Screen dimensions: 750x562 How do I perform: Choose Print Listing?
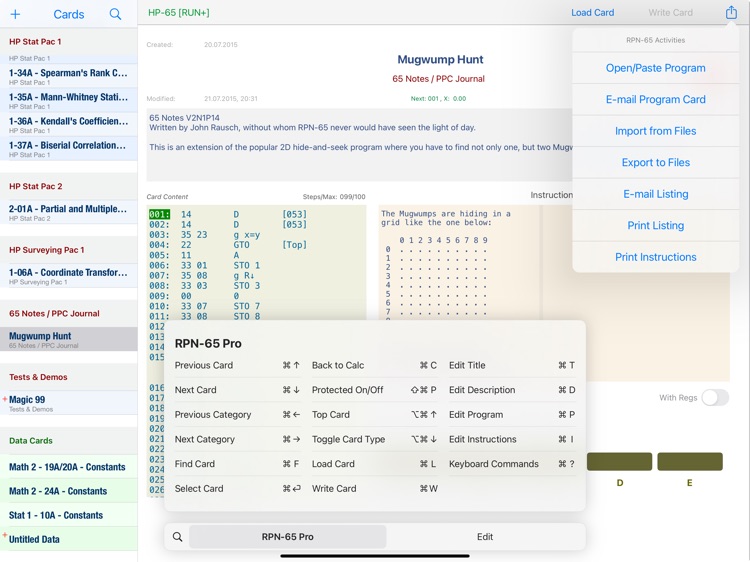pyautogui.click(x=655, y=225)
